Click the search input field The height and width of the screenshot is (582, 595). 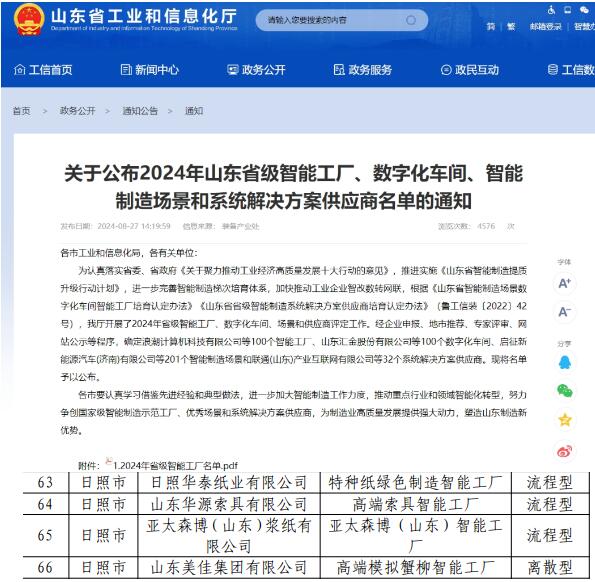[342, 20]
